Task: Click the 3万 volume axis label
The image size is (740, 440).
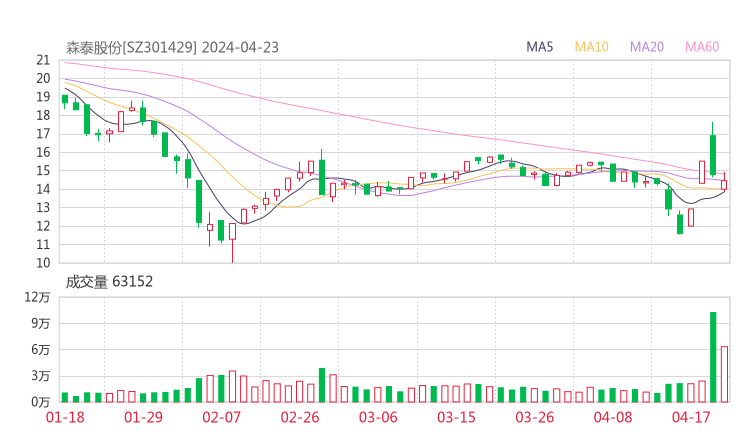Action: 41,376
